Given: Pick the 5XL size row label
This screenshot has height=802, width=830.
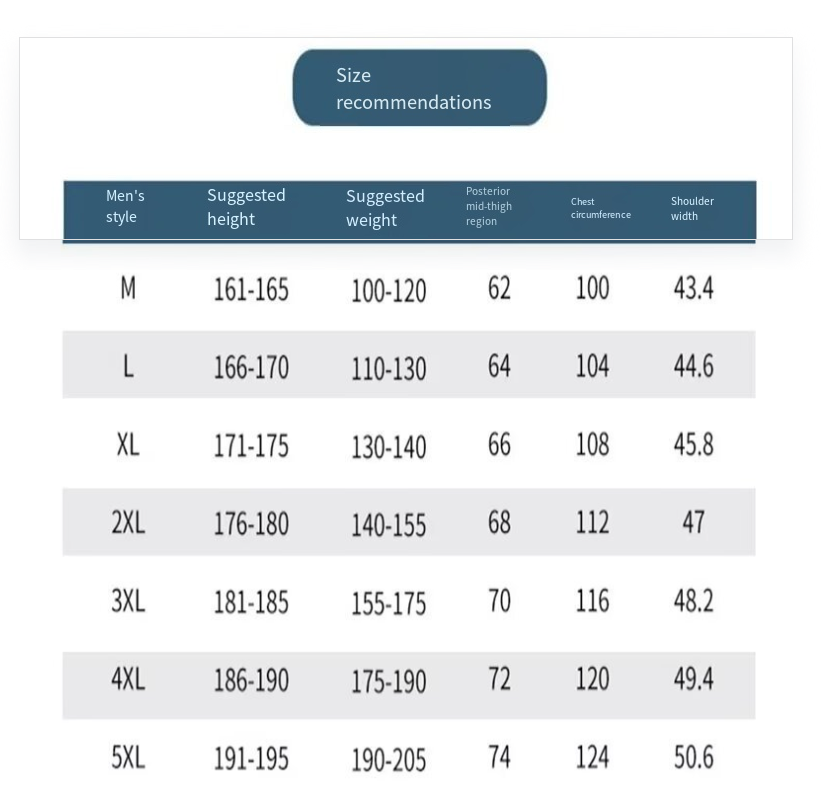Looking at the screenshot, I should (x=128, y=758).
